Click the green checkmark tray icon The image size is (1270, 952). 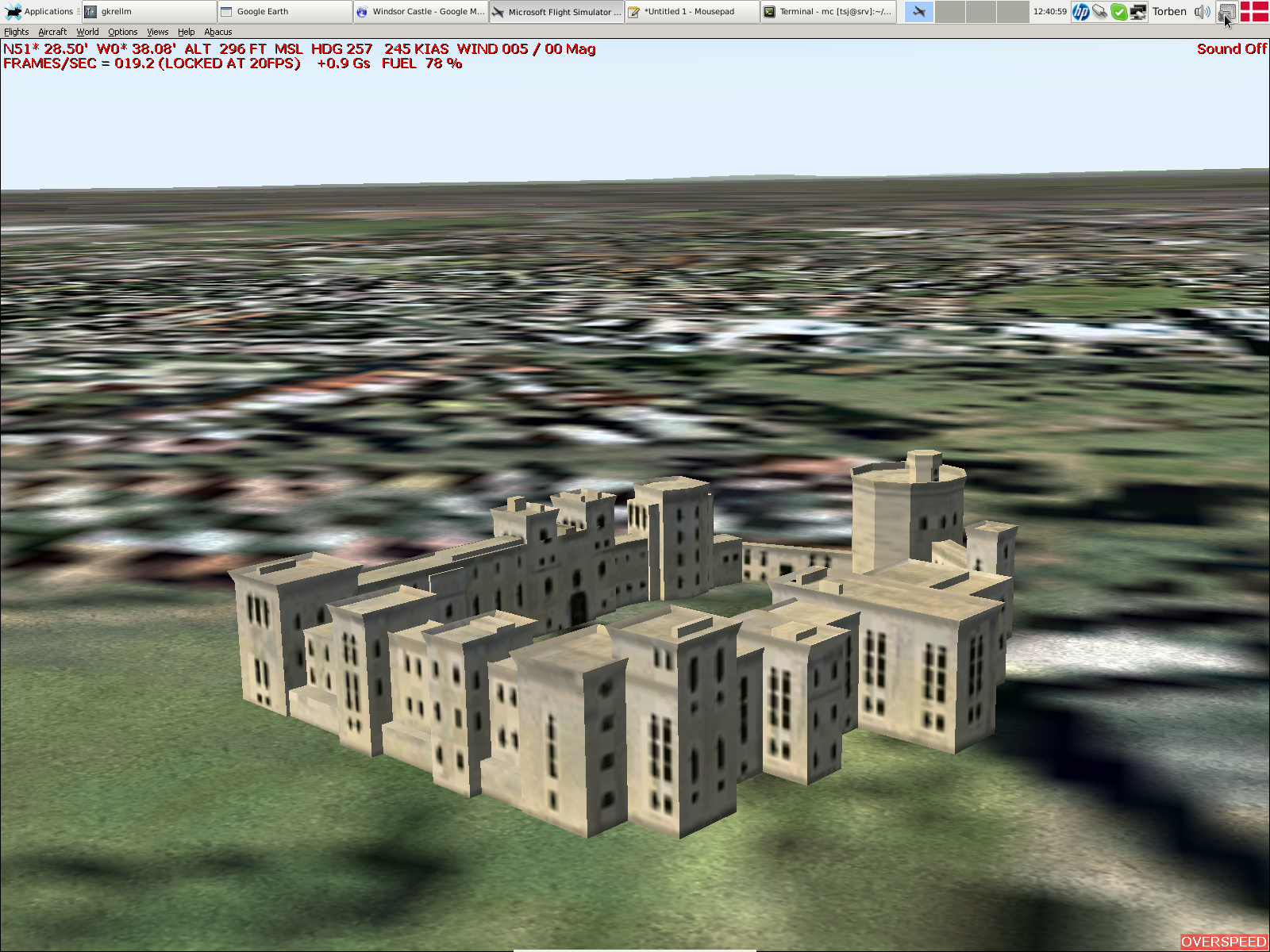(1118, 11)
